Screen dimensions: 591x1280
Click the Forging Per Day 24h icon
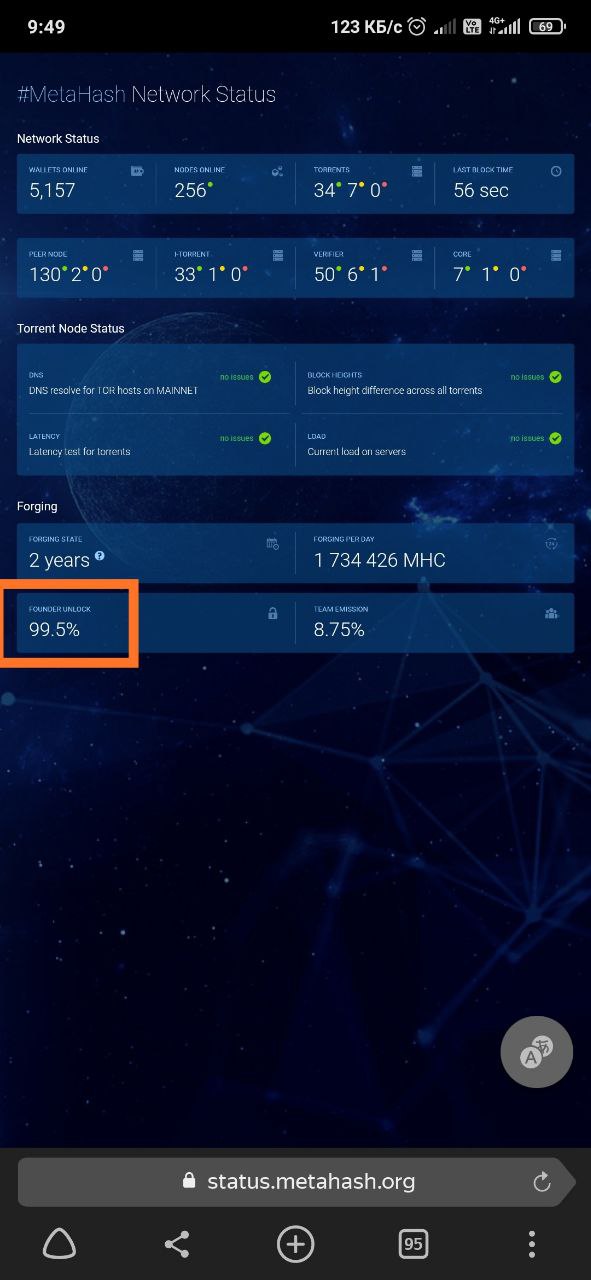click(x=551, y=543)
